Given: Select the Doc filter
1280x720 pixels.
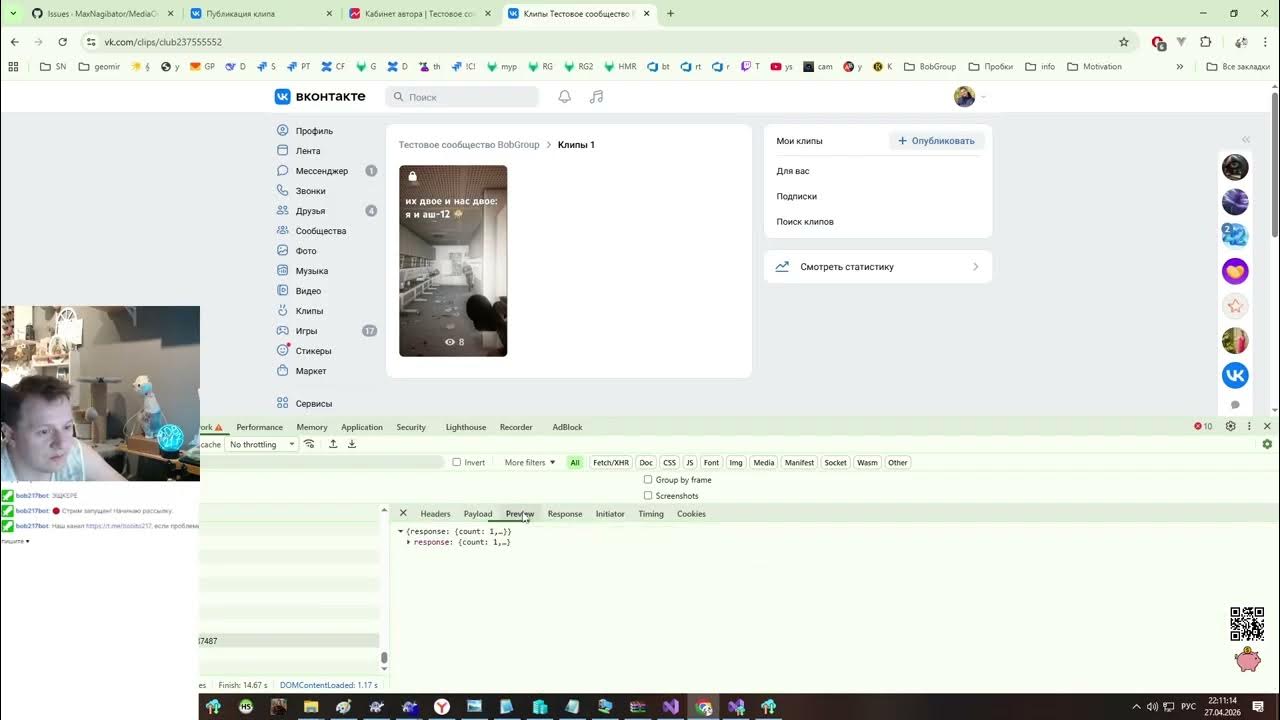Looking at the screenshot, I should point(646,463).
